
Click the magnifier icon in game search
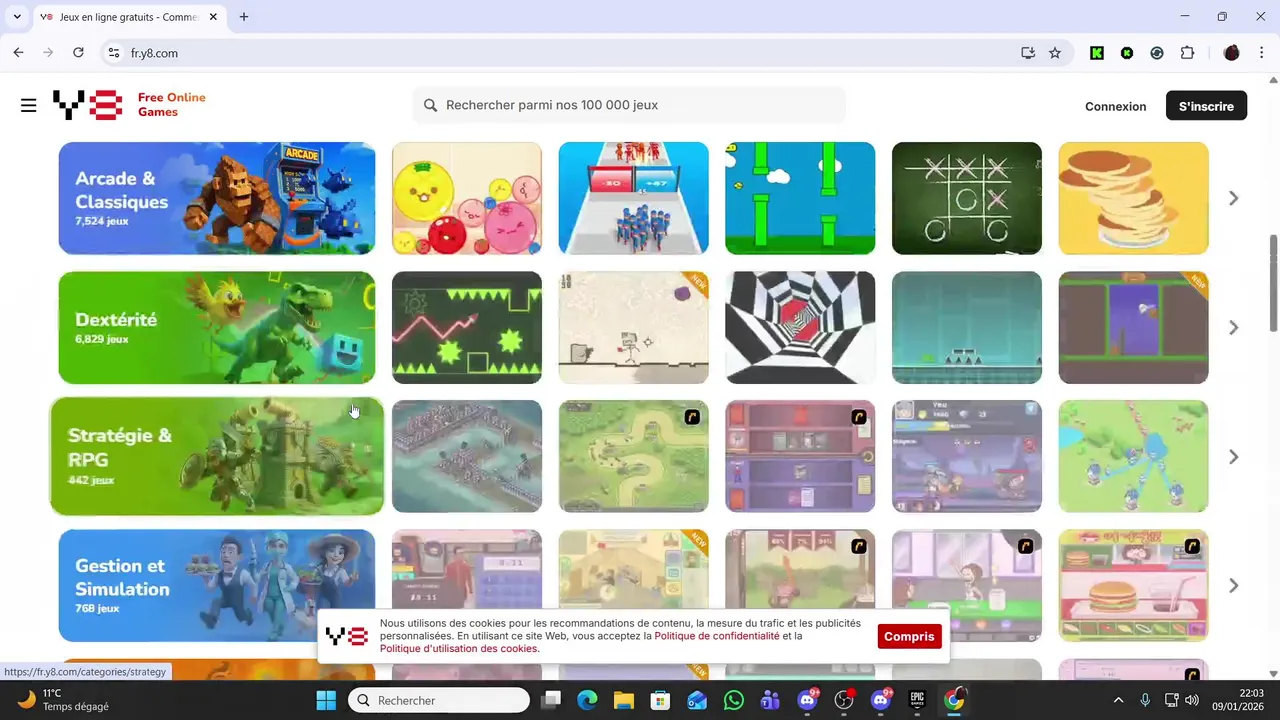tap(431, 105)
